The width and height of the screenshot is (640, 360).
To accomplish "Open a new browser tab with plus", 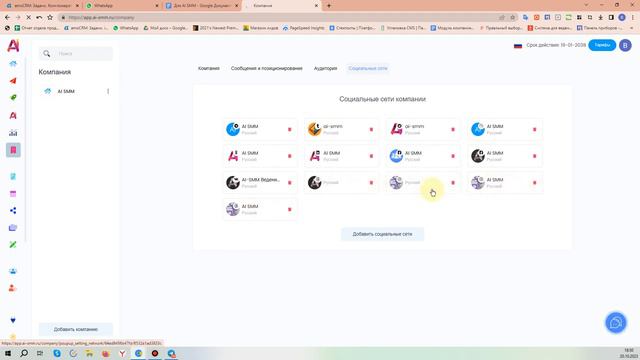I will (x=329, y=6).
